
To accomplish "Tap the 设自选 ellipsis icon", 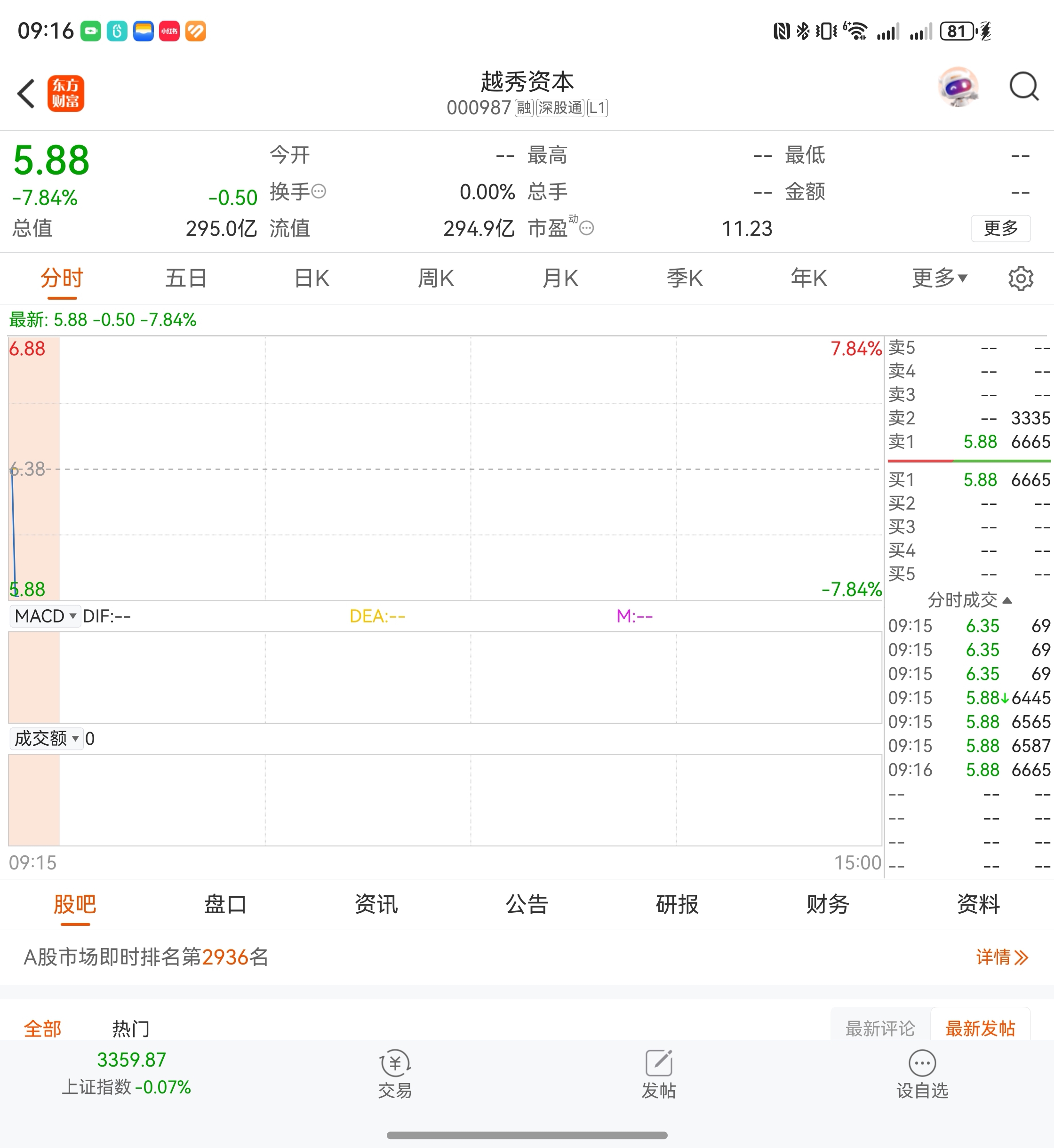I will click(922, 1063).
